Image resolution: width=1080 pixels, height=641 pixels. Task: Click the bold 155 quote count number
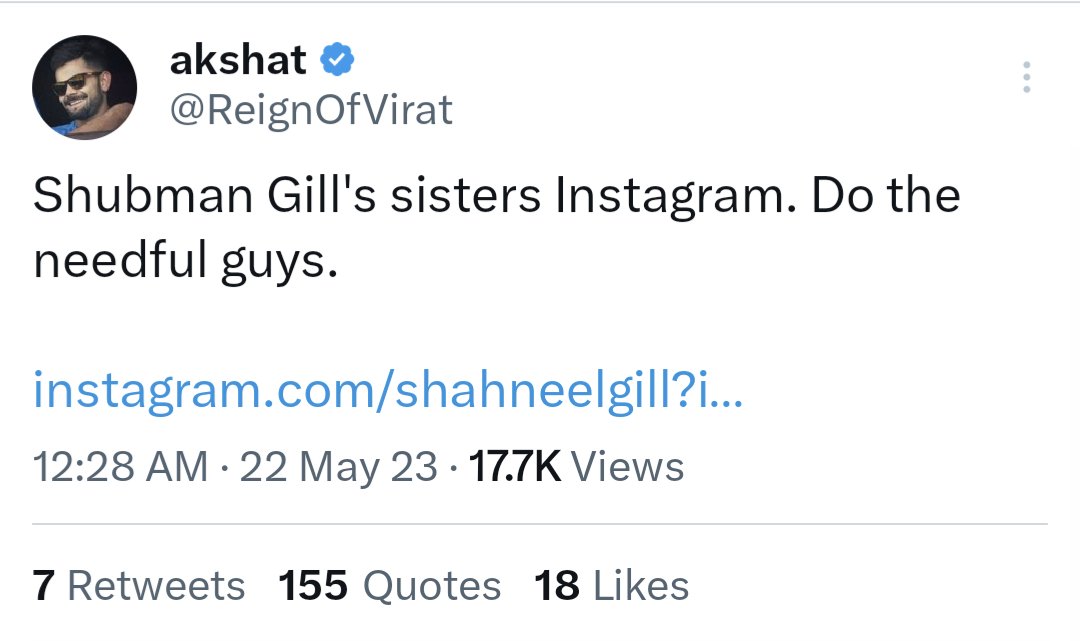(314, 586)
